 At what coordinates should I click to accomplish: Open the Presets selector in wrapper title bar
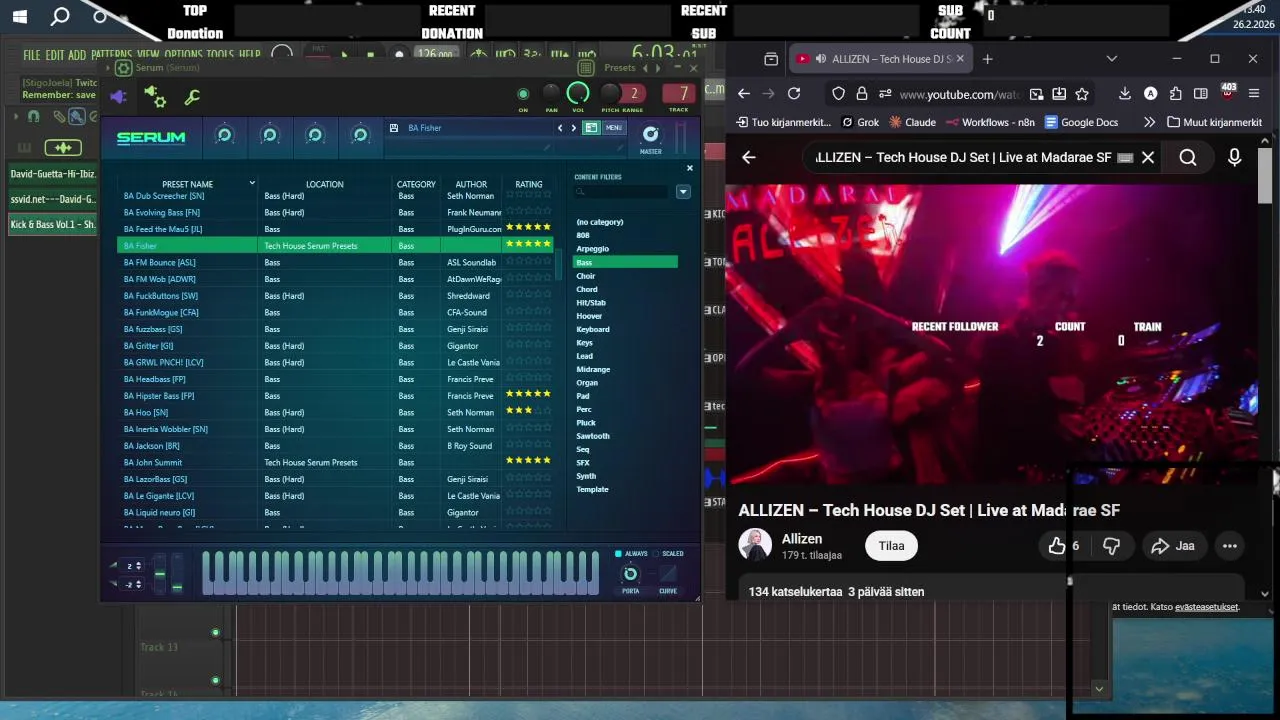click(620, 68)
